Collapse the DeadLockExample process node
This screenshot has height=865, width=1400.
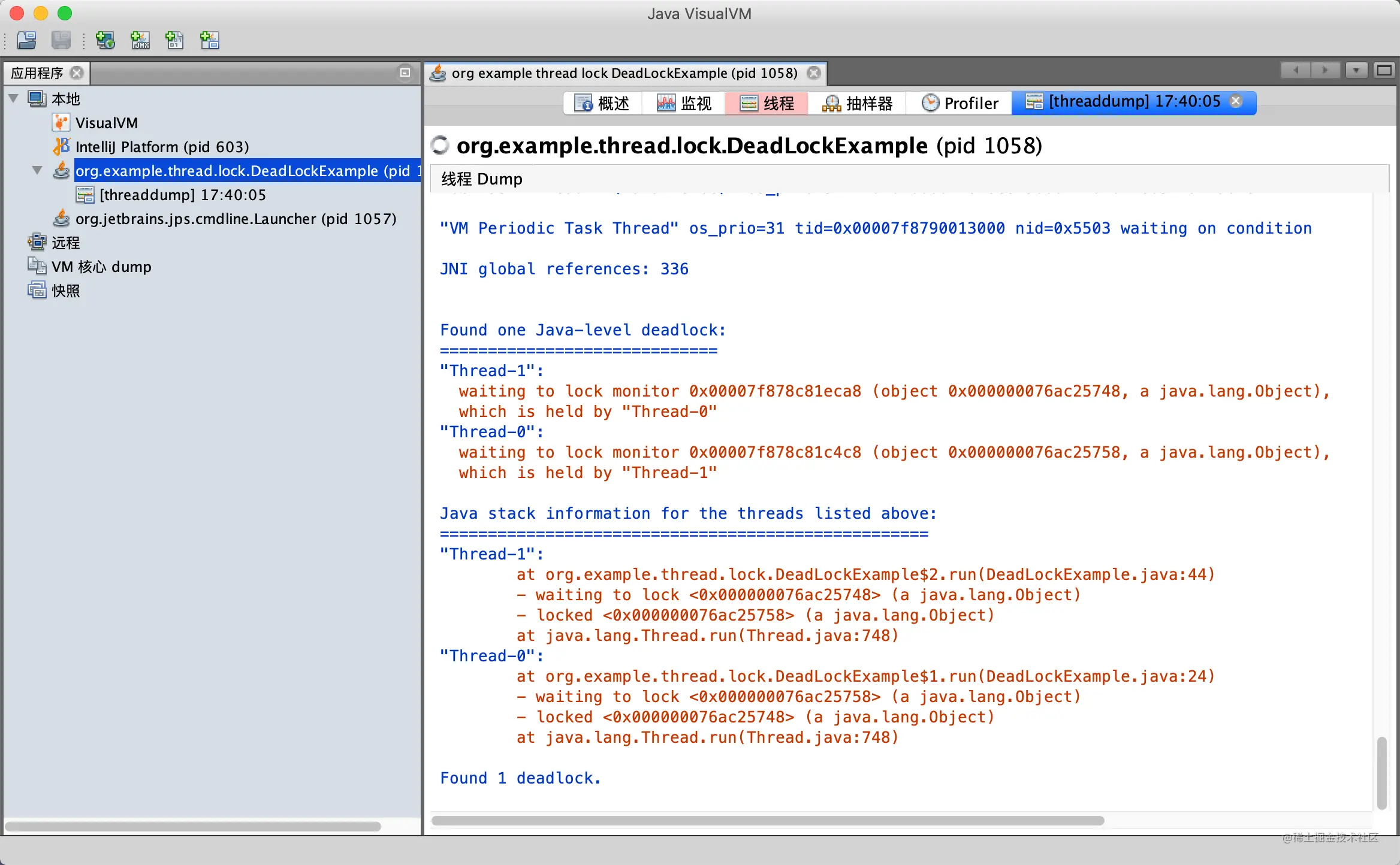coord(37,171)
